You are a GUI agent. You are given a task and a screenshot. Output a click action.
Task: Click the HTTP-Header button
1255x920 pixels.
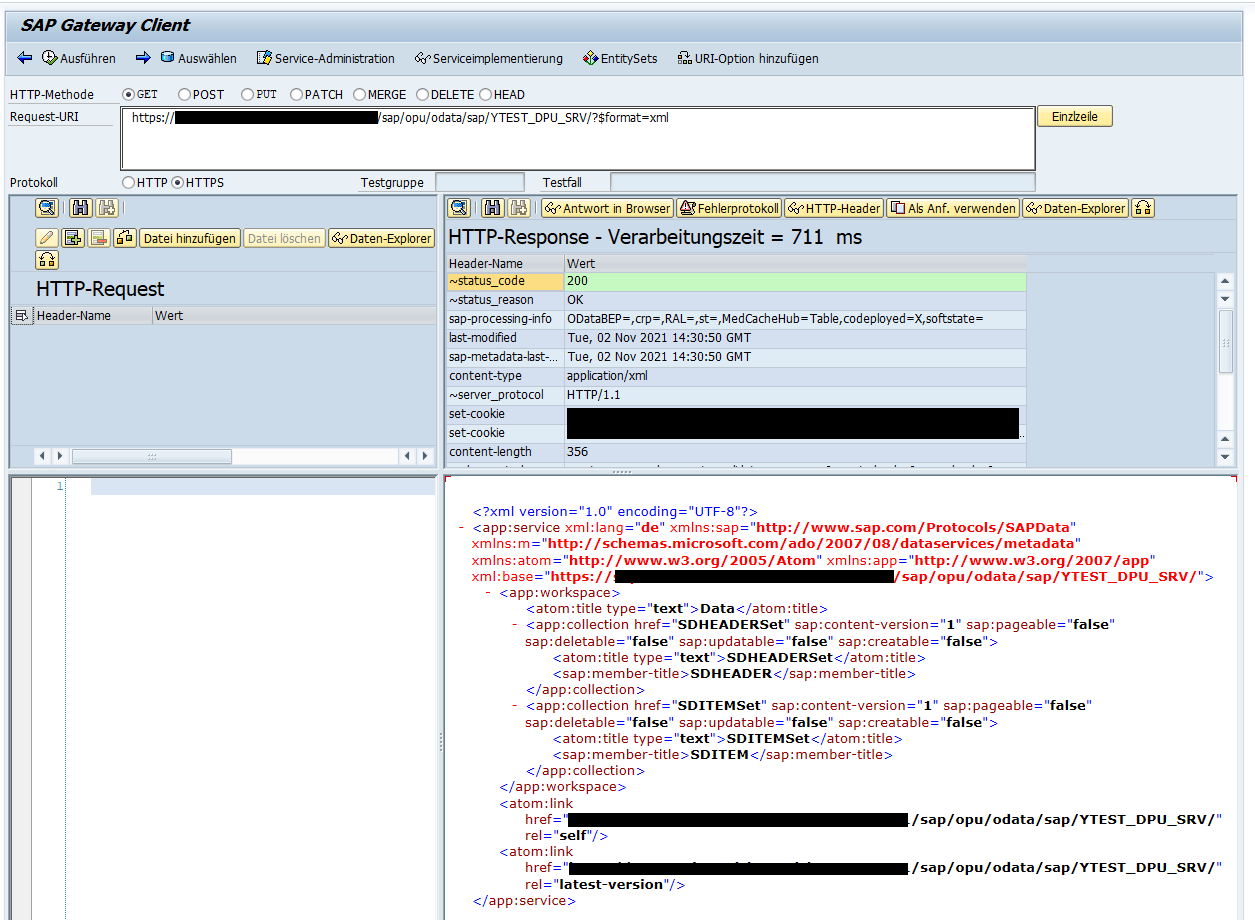tap(834, 208)
